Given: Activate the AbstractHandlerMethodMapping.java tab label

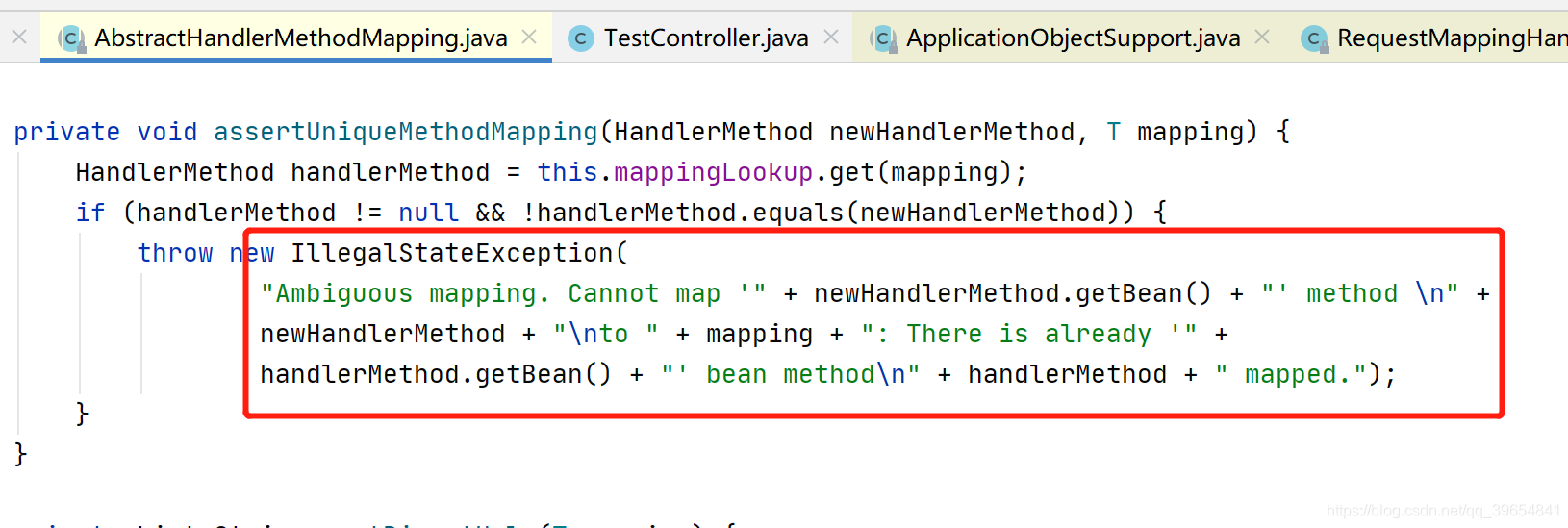Looking at the screenshot, I should tap(300, 38).
